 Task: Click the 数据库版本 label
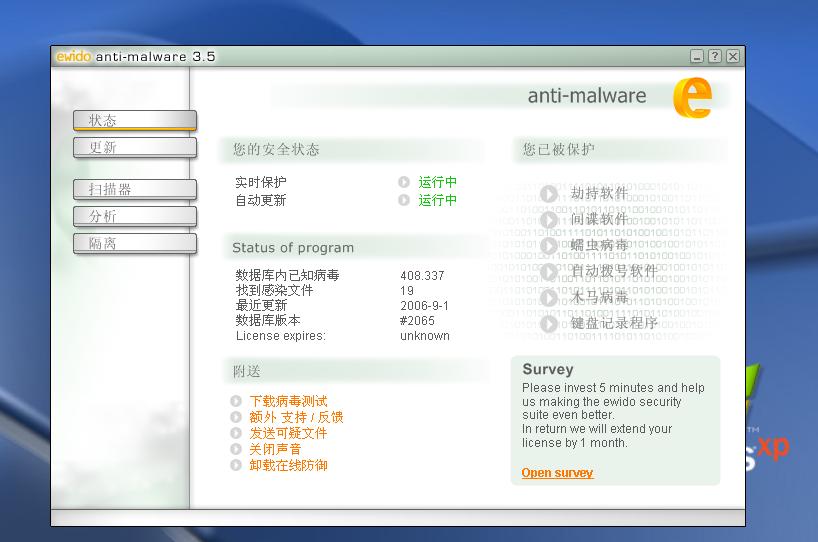(268, 321)
